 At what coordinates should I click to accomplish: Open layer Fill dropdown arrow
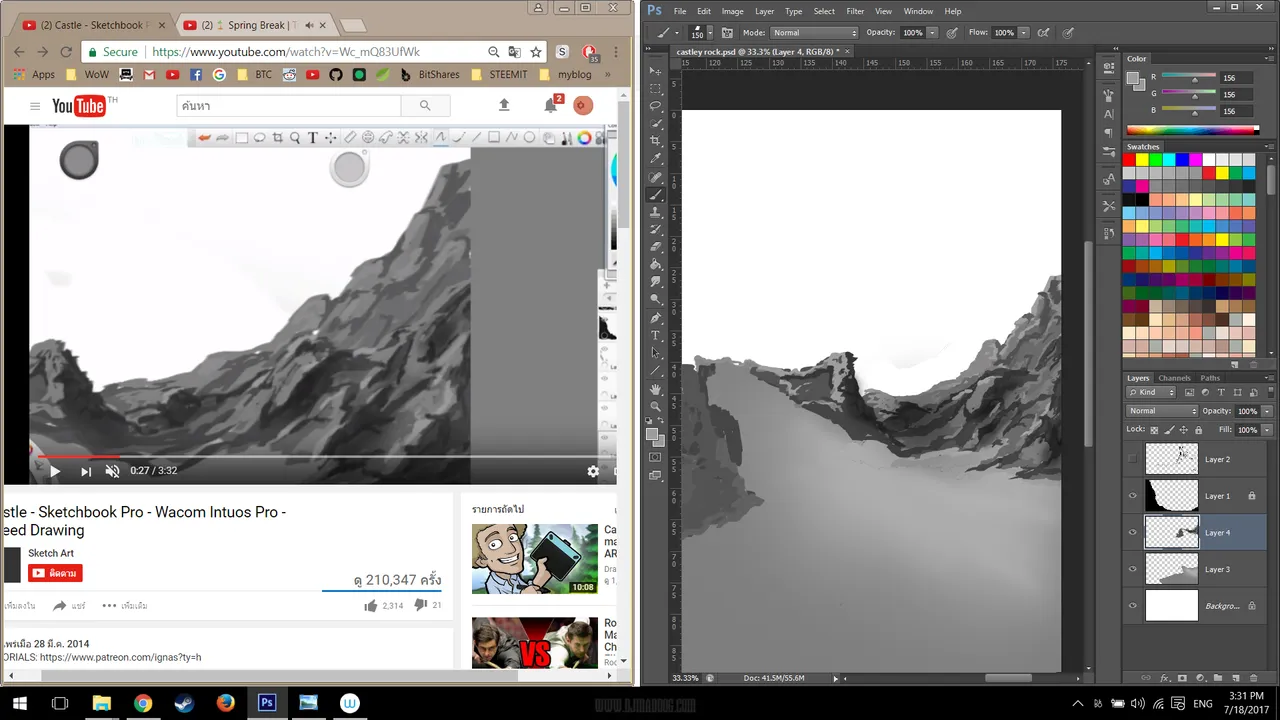(x=1267, y=430)
